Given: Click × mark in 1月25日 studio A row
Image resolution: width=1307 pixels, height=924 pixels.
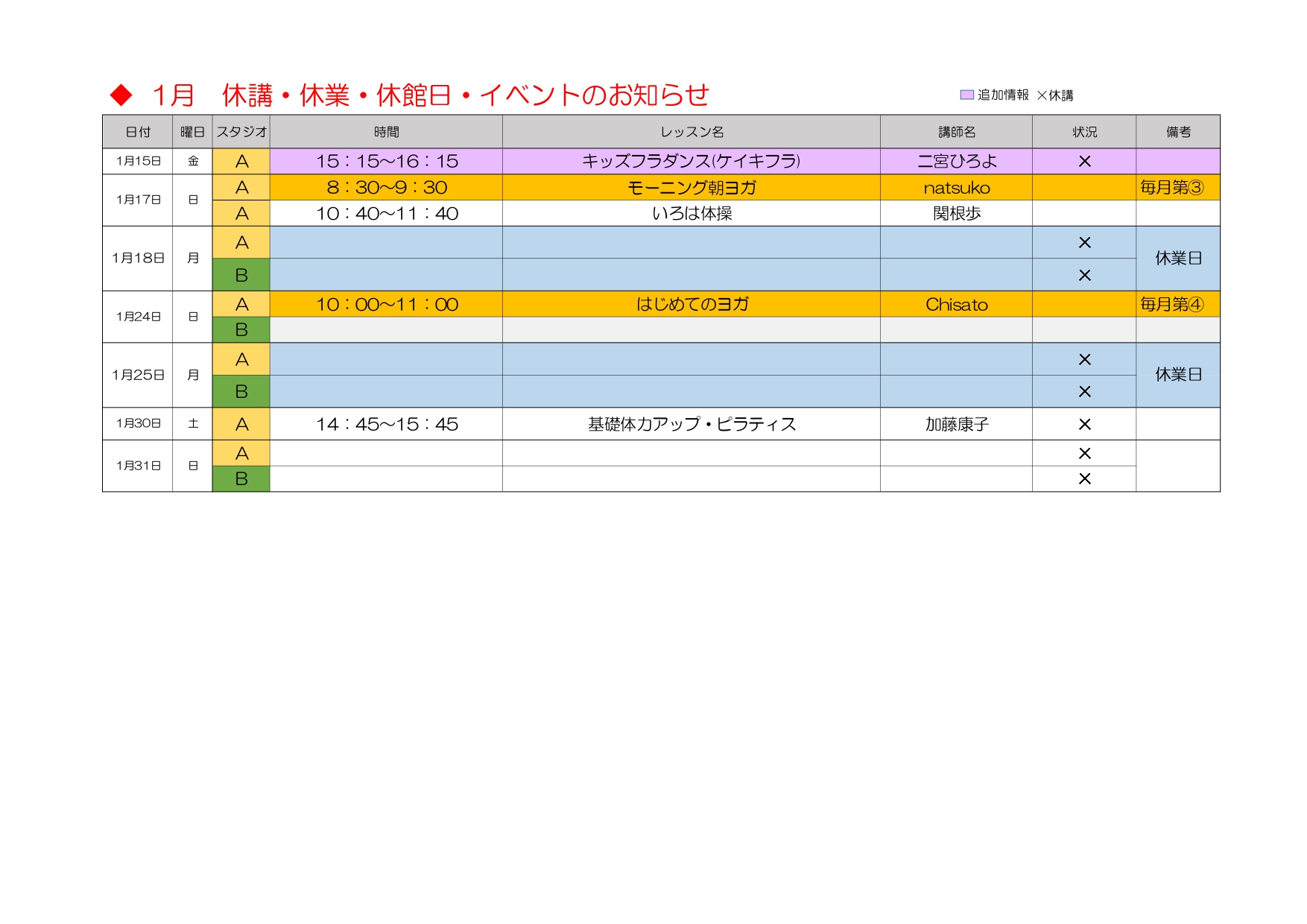Looking at the screenshot, I should coord(1084,359).
